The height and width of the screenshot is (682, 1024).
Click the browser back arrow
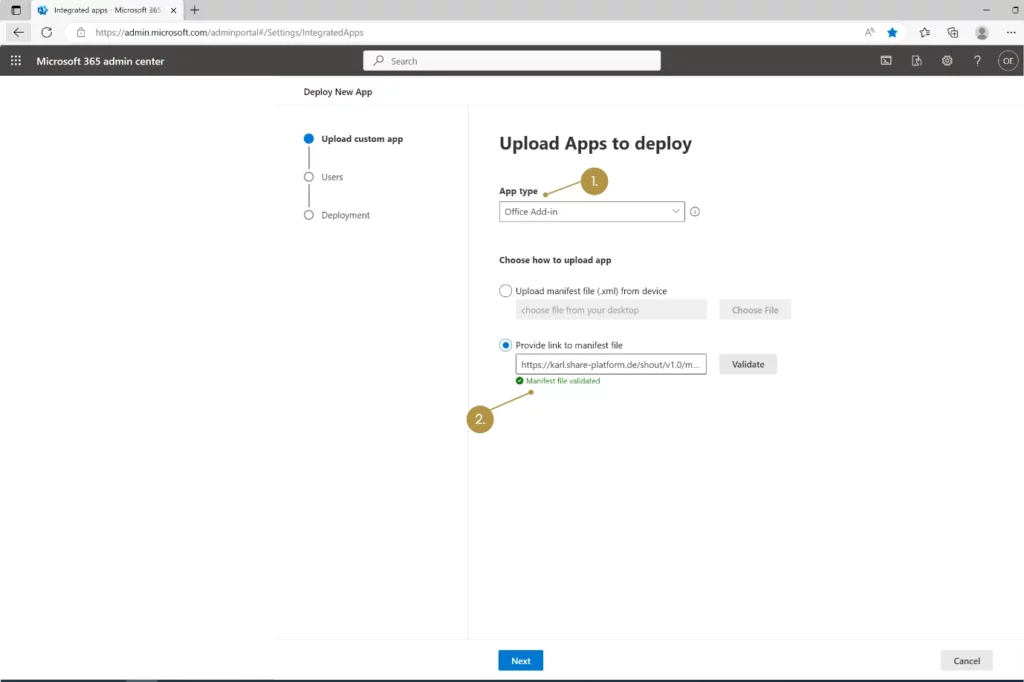18,32
